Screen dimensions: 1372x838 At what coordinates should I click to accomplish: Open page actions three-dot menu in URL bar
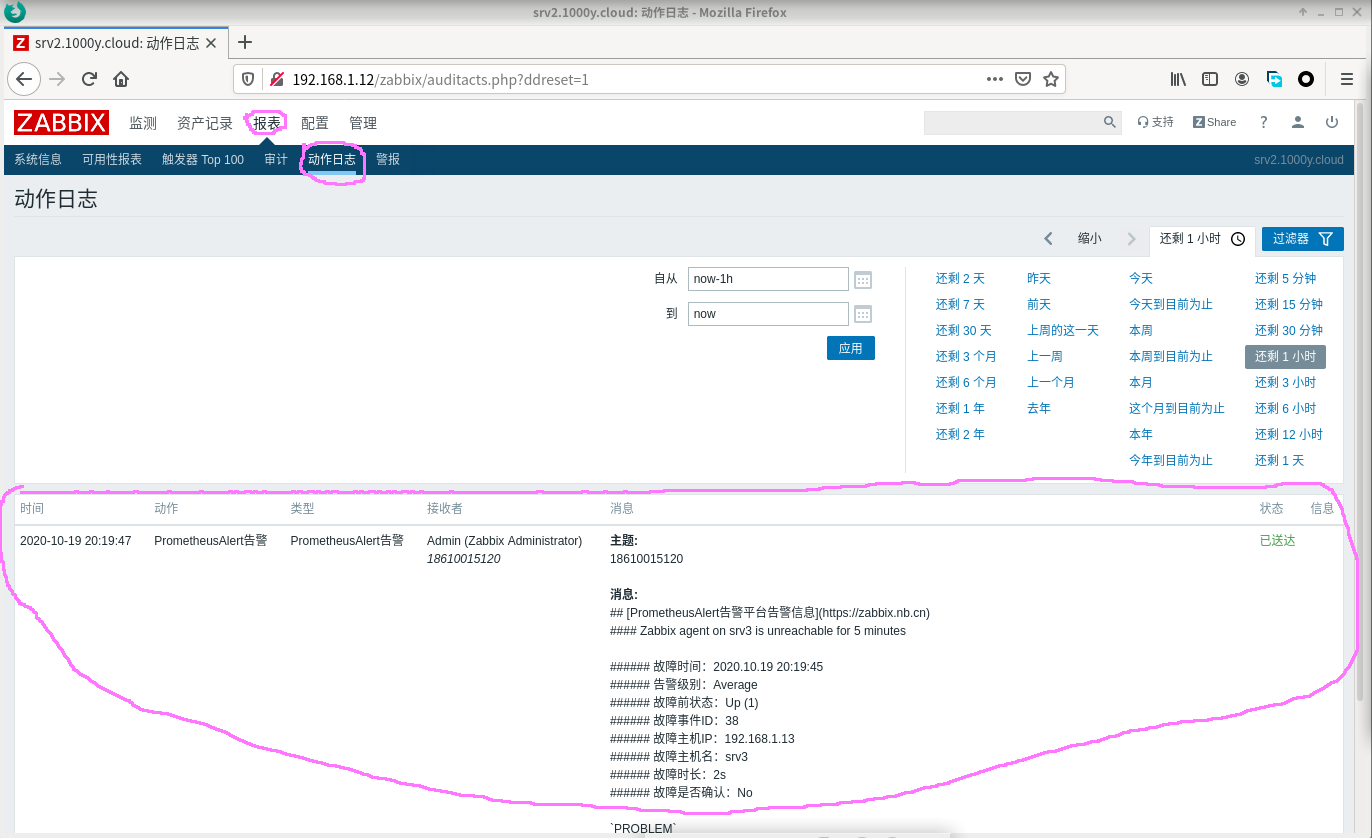tap(994, 79)
